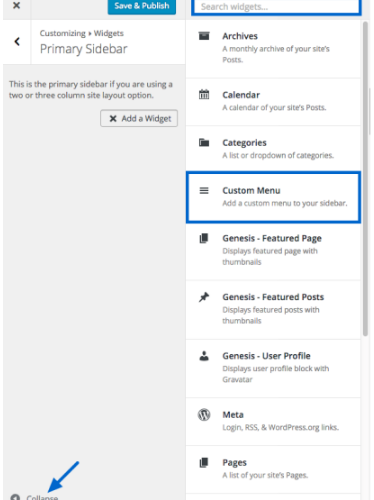
Task: Click the Add a Widget button
Action: (139, 118)
